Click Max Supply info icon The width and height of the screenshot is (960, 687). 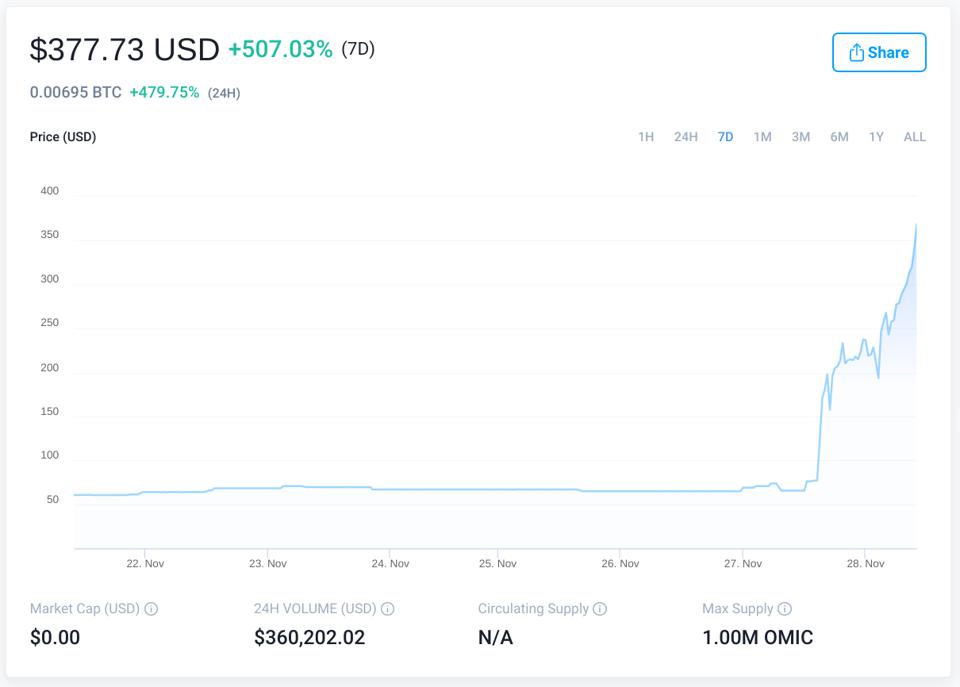tap(785, 609)
